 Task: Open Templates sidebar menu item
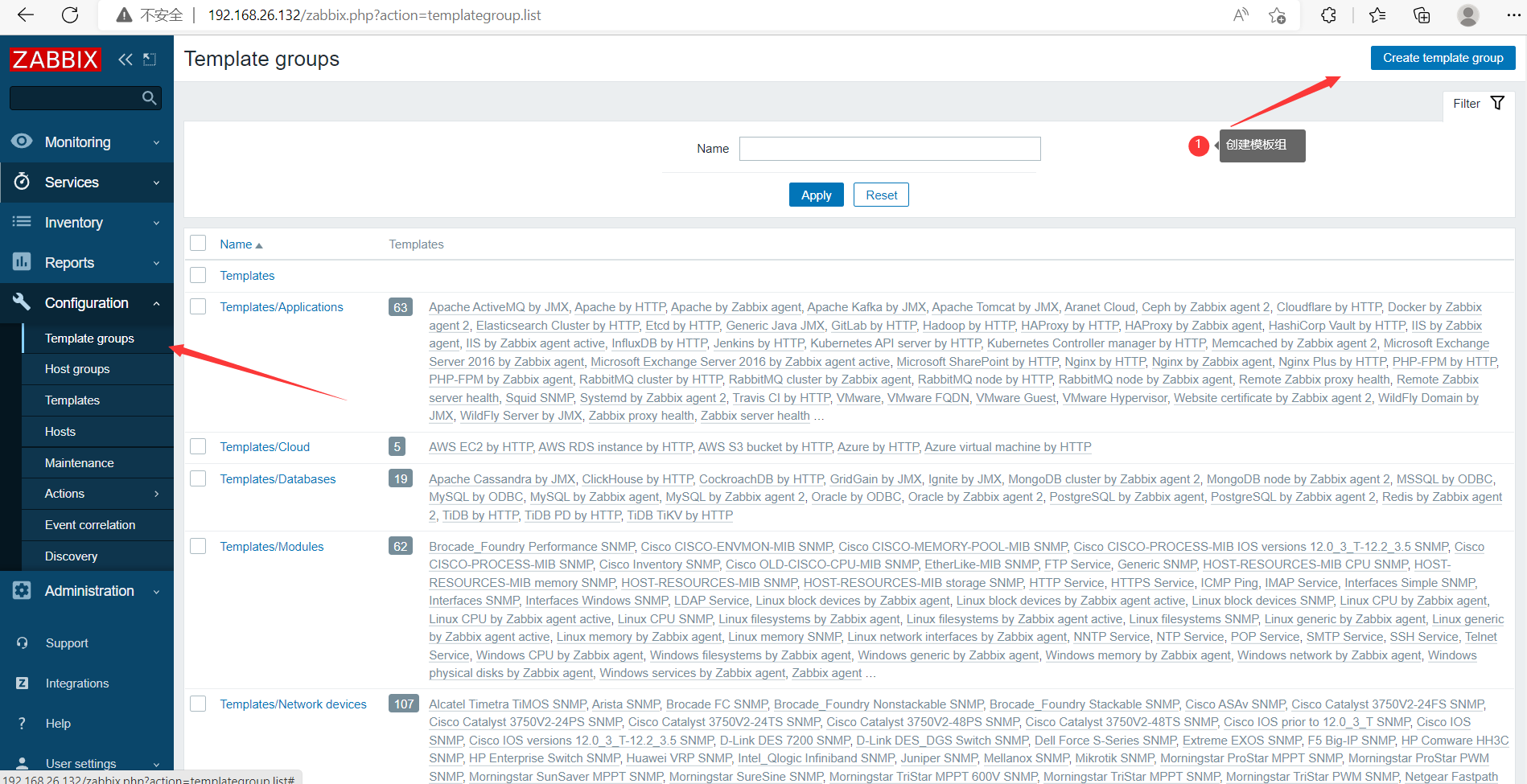pyautogui.click(x=72, y=400)
